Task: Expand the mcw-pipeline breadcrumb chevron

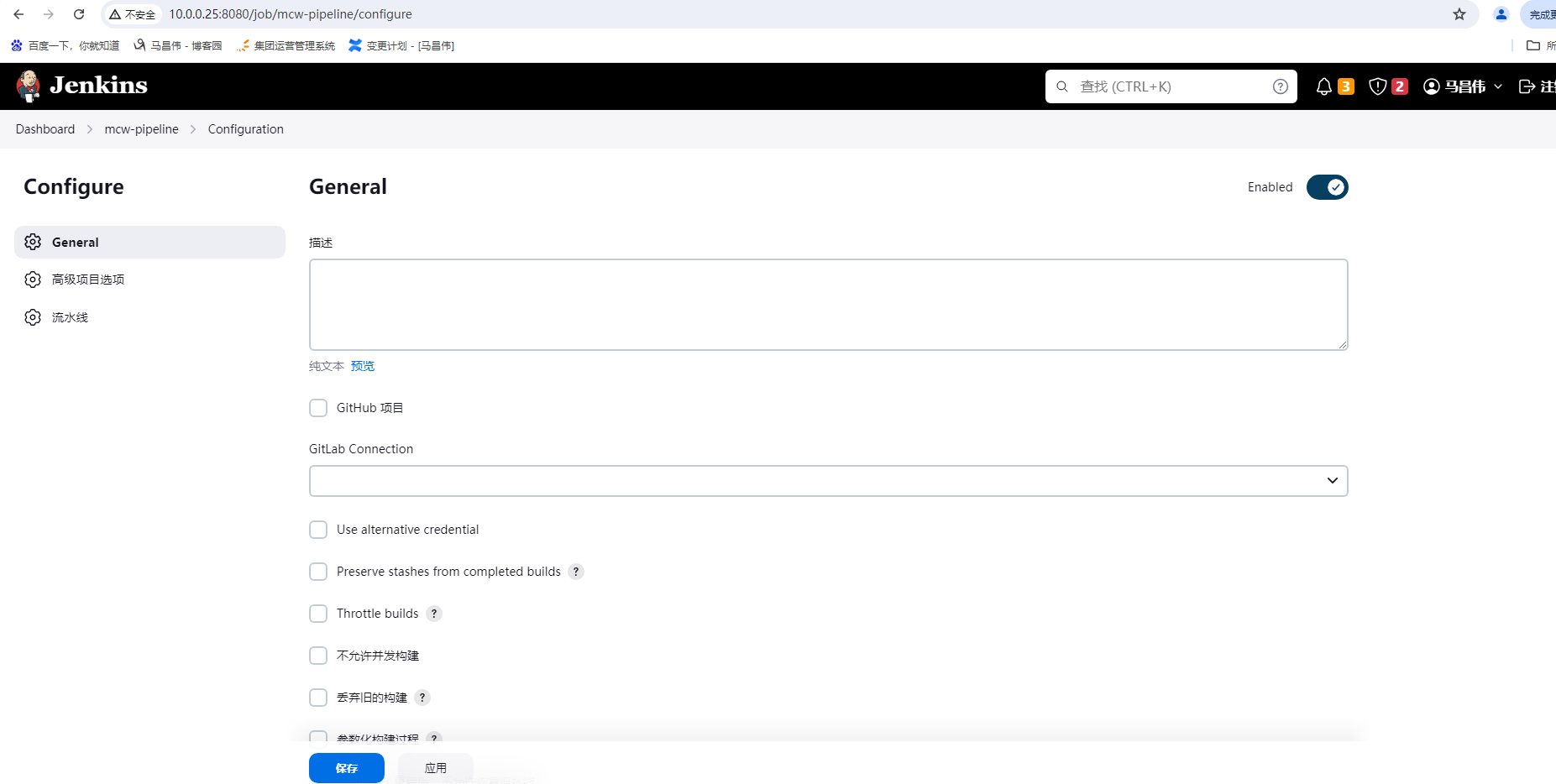Action: point(193,129)
